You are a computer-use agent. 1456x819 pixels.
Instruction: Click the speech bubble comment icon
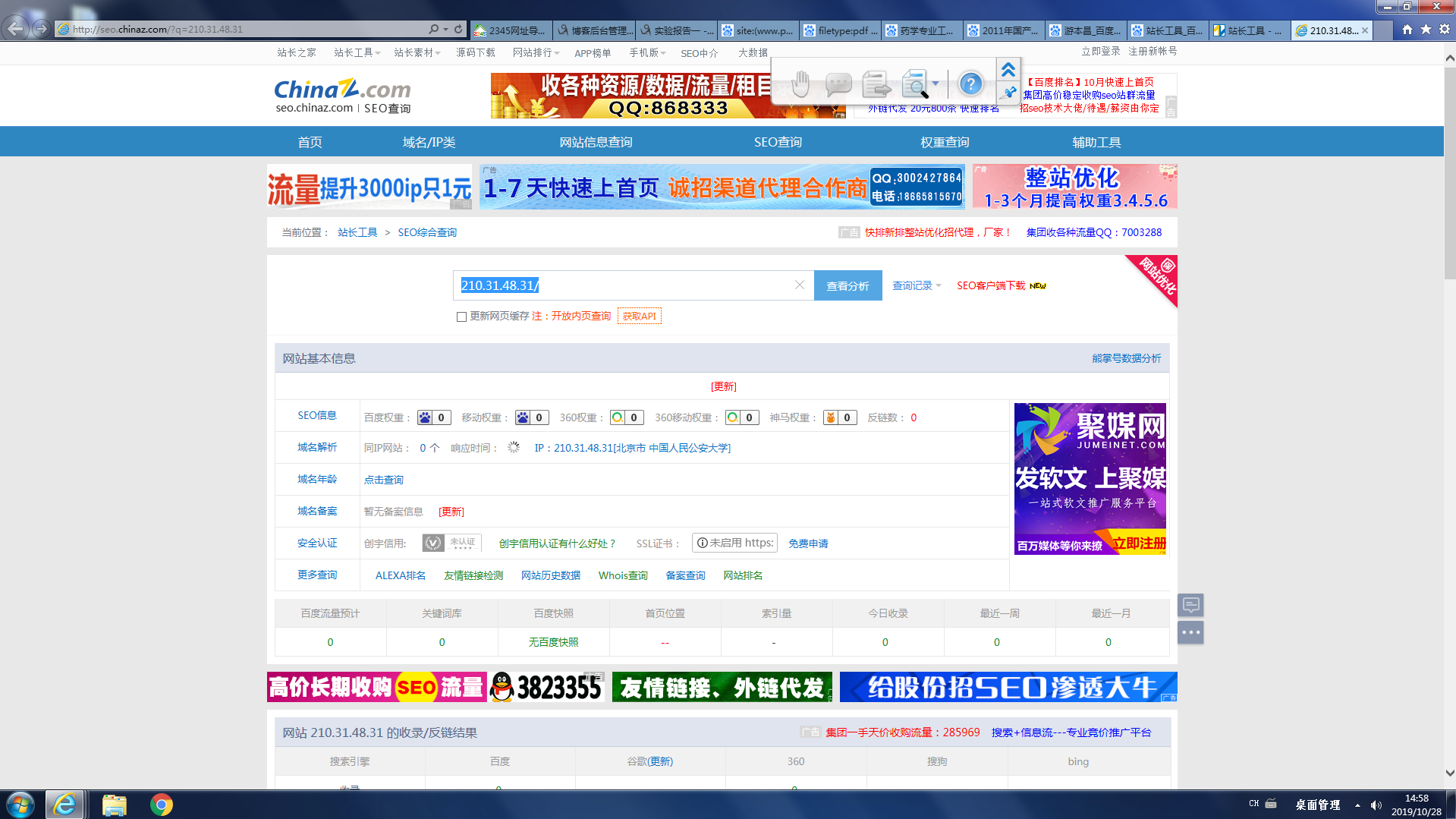pyautogui.click(x=838, y=83)
